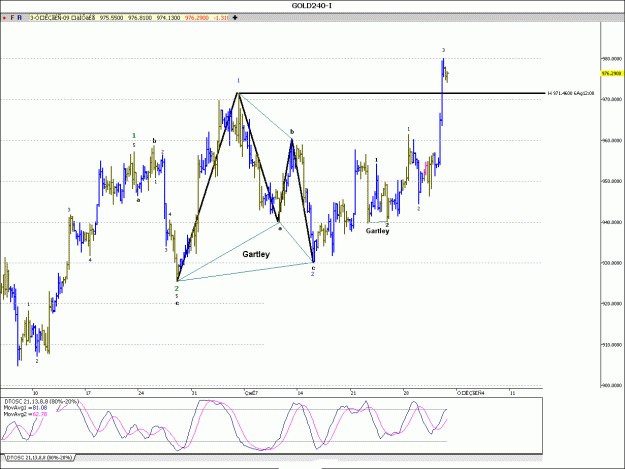This screenshot has width=625, height=469.
Task: Select the DTOSC 21,13,8,8 indicator tab
Action: 39,458
